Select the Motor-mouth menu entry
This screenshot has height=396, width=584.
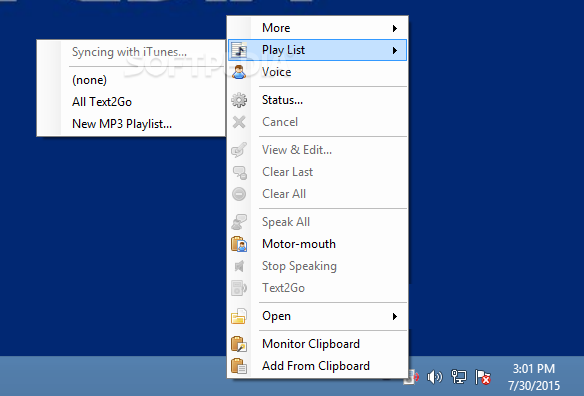[x=317, y=244]
